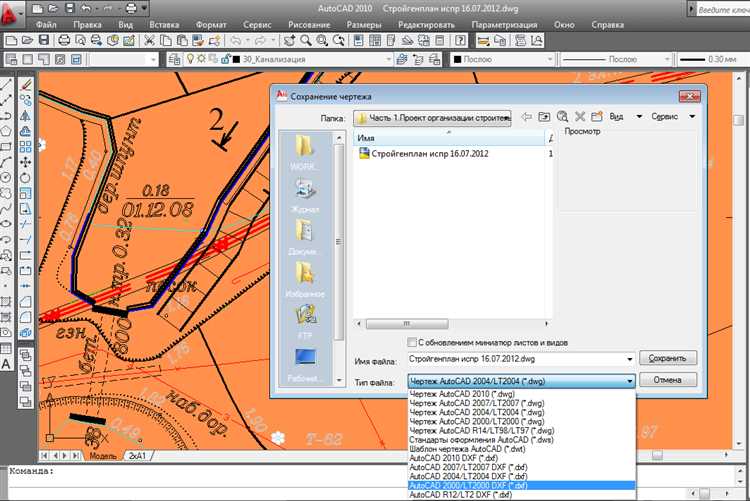Click the black swatch in the color control box

(x=457, y=59)
